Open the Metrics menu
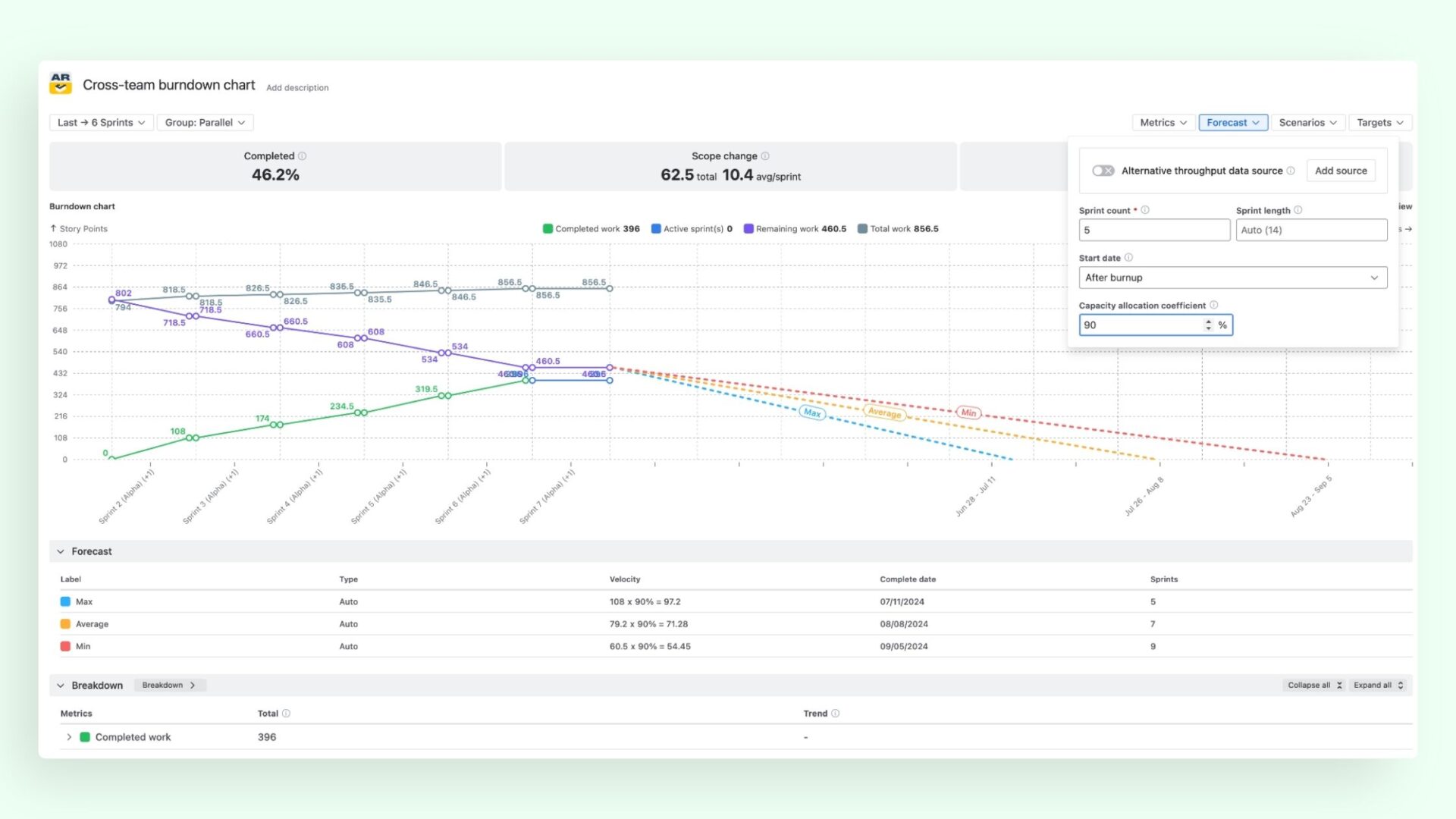Image resolution: width=1456 pixels, height=819 pixels. click(1163, 123)
